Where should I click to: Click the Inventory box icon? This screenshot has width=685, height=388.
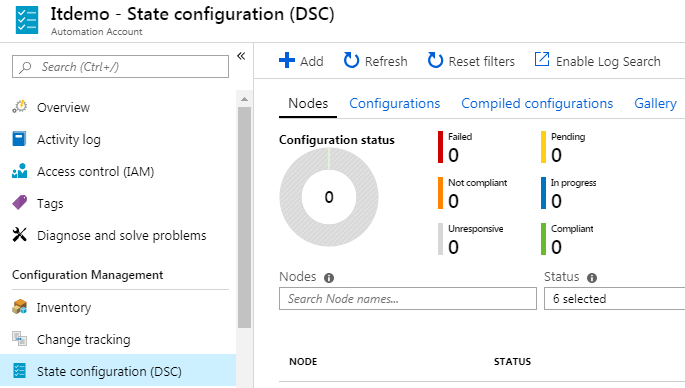(x=20, y=307)
